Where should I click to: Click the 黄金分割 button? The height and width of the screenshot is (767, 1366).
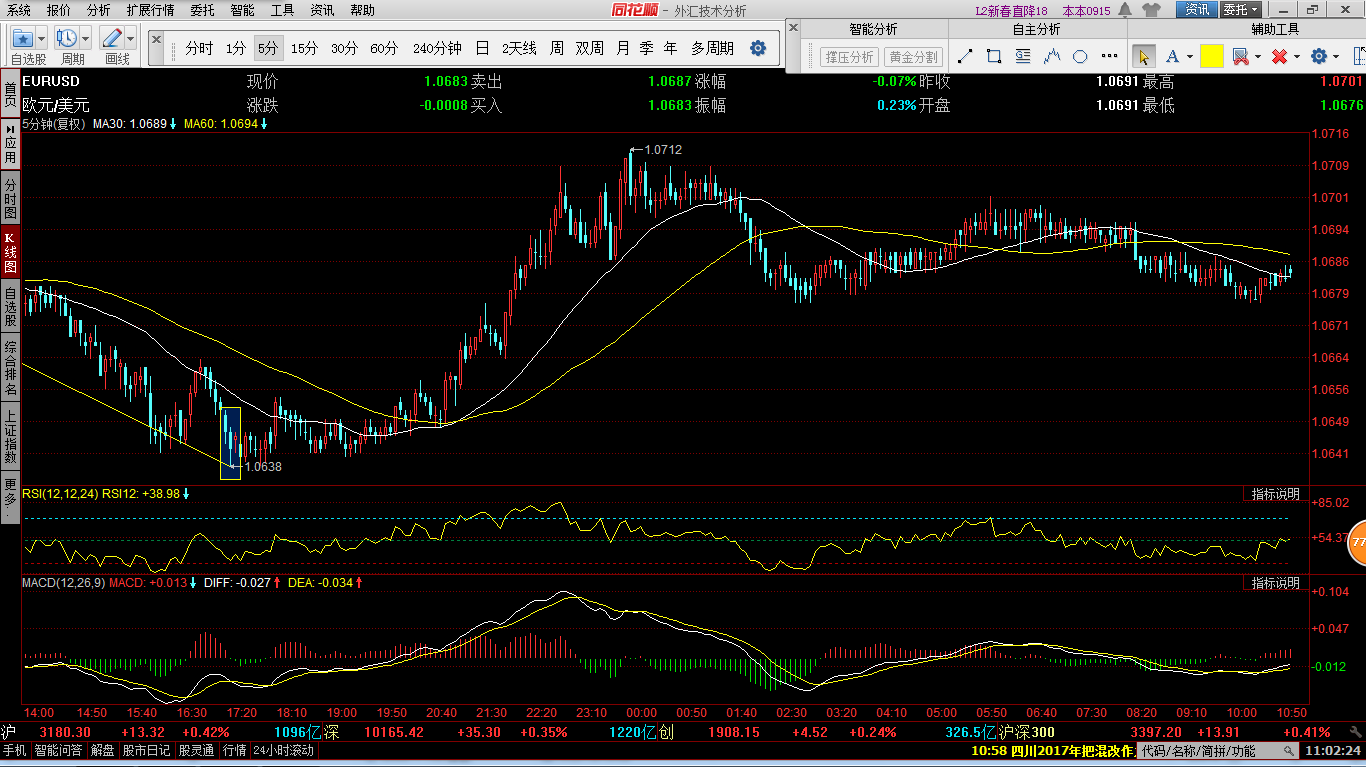(x=914, y=57)
